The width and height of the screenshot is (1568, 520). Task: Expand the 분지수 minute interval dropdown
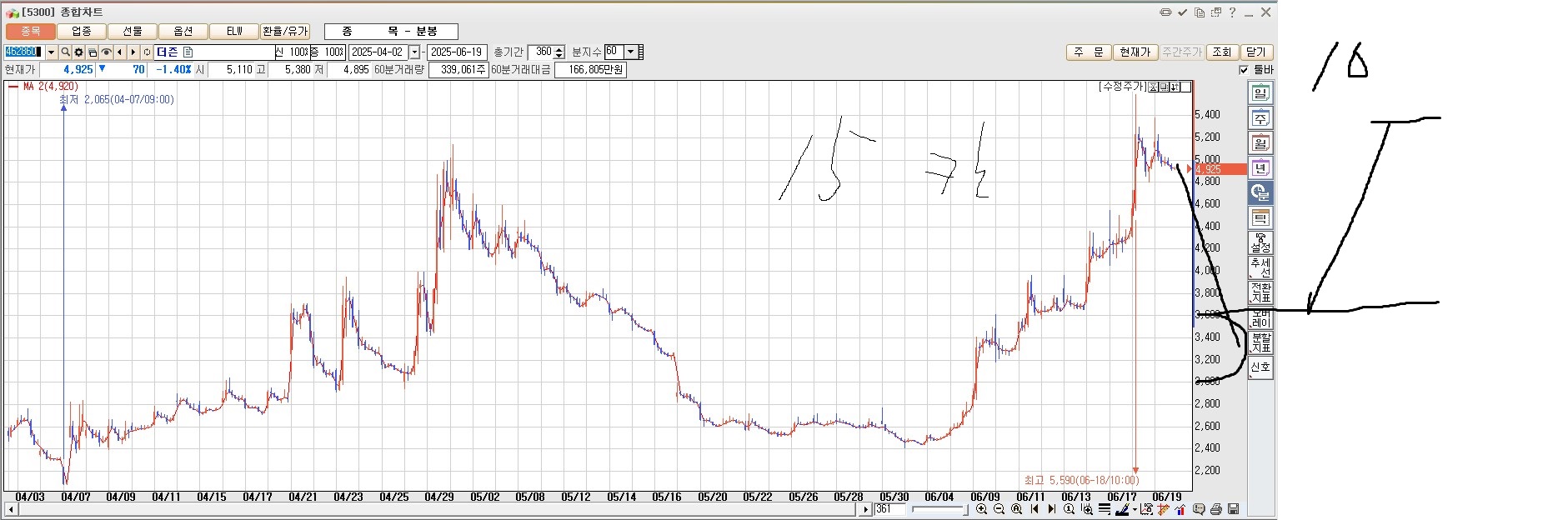click(631, 52)
